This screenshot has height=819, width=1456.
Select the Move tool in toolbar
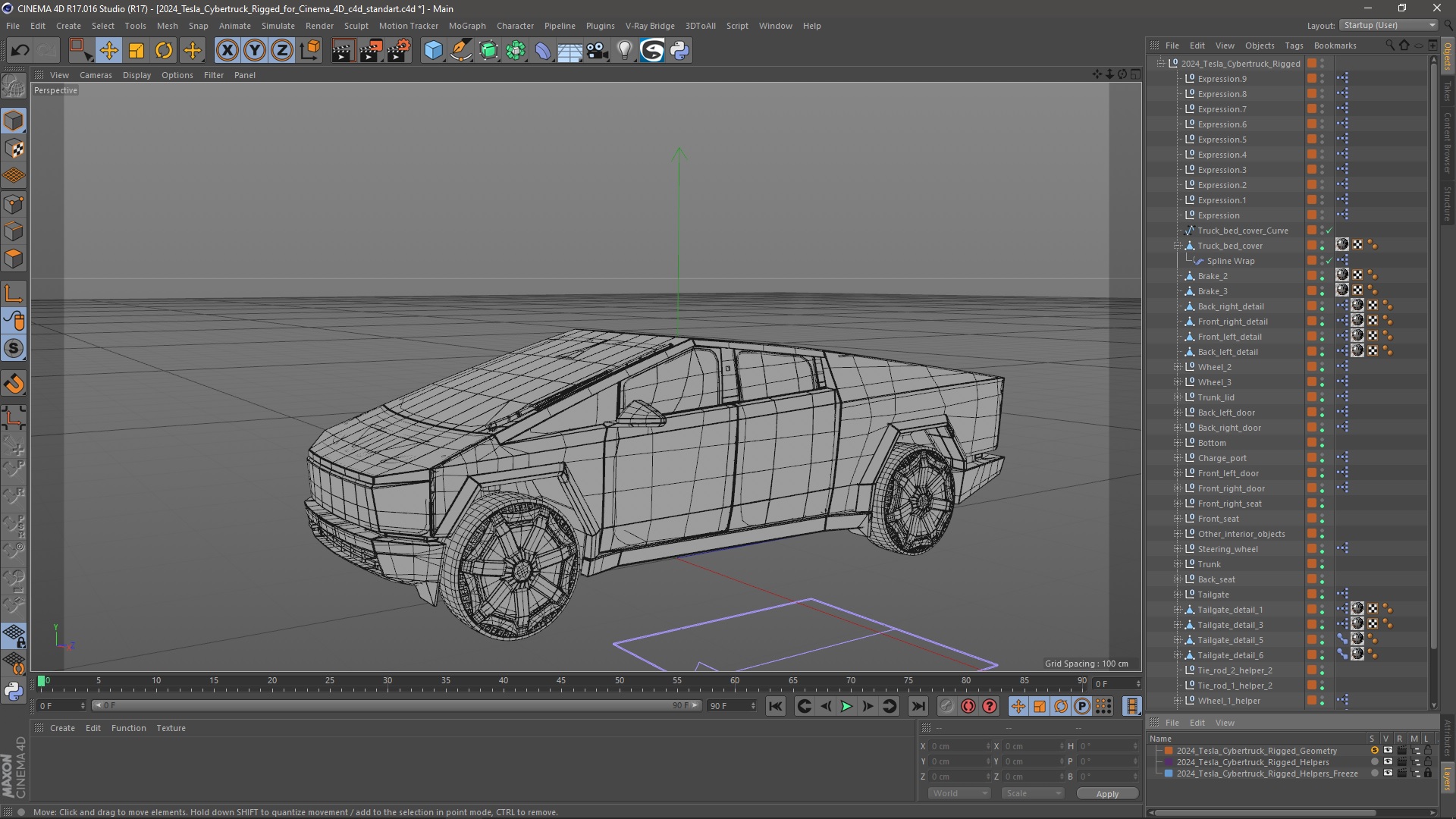click(x=109, y=50)
